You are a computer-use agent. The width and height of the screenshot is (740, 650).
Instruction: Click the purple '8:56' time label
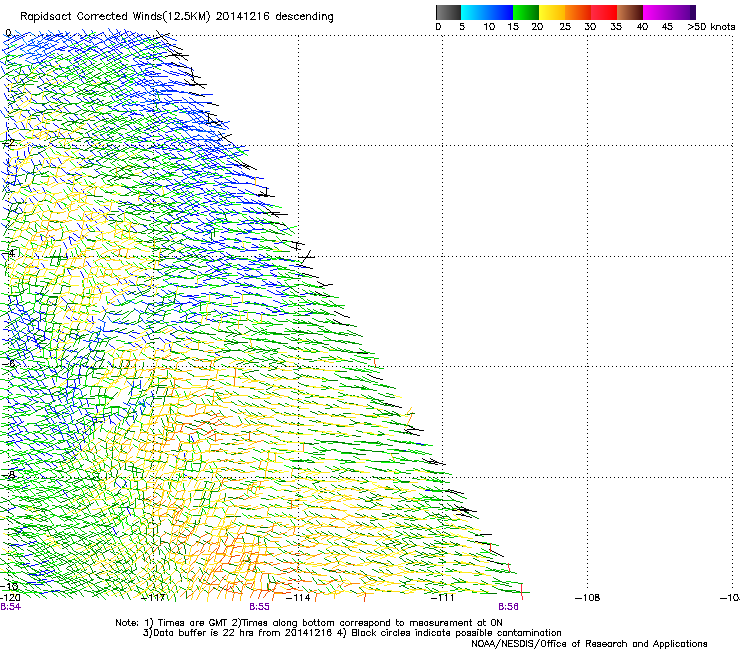(508, 607)
